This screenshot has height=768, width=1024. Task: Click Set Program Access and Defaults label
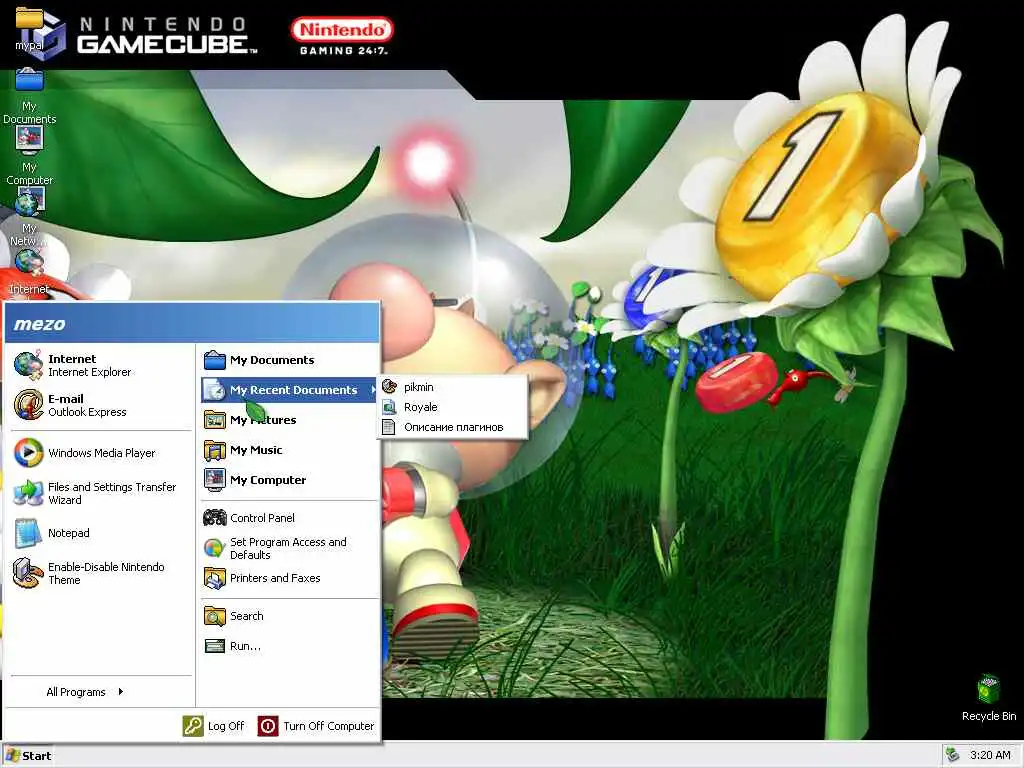[x=288, y=548]
